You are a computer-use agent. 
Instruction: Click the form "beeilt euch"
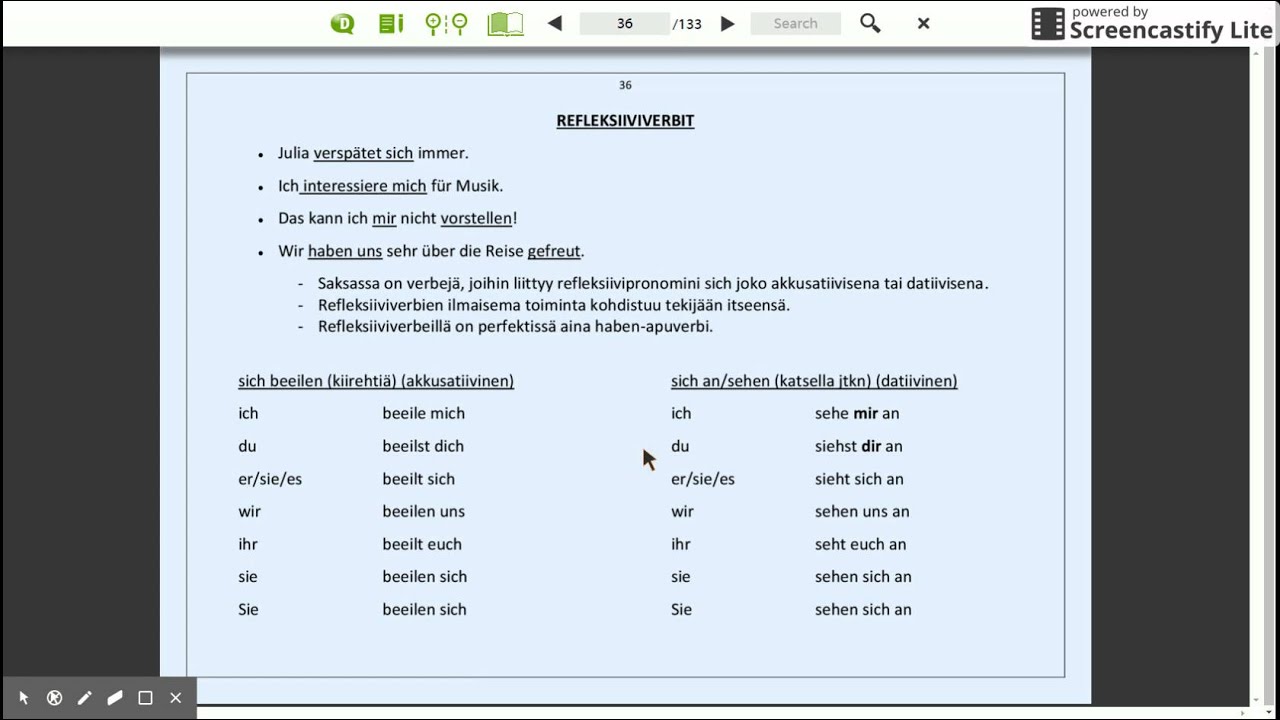click(422, 544)
